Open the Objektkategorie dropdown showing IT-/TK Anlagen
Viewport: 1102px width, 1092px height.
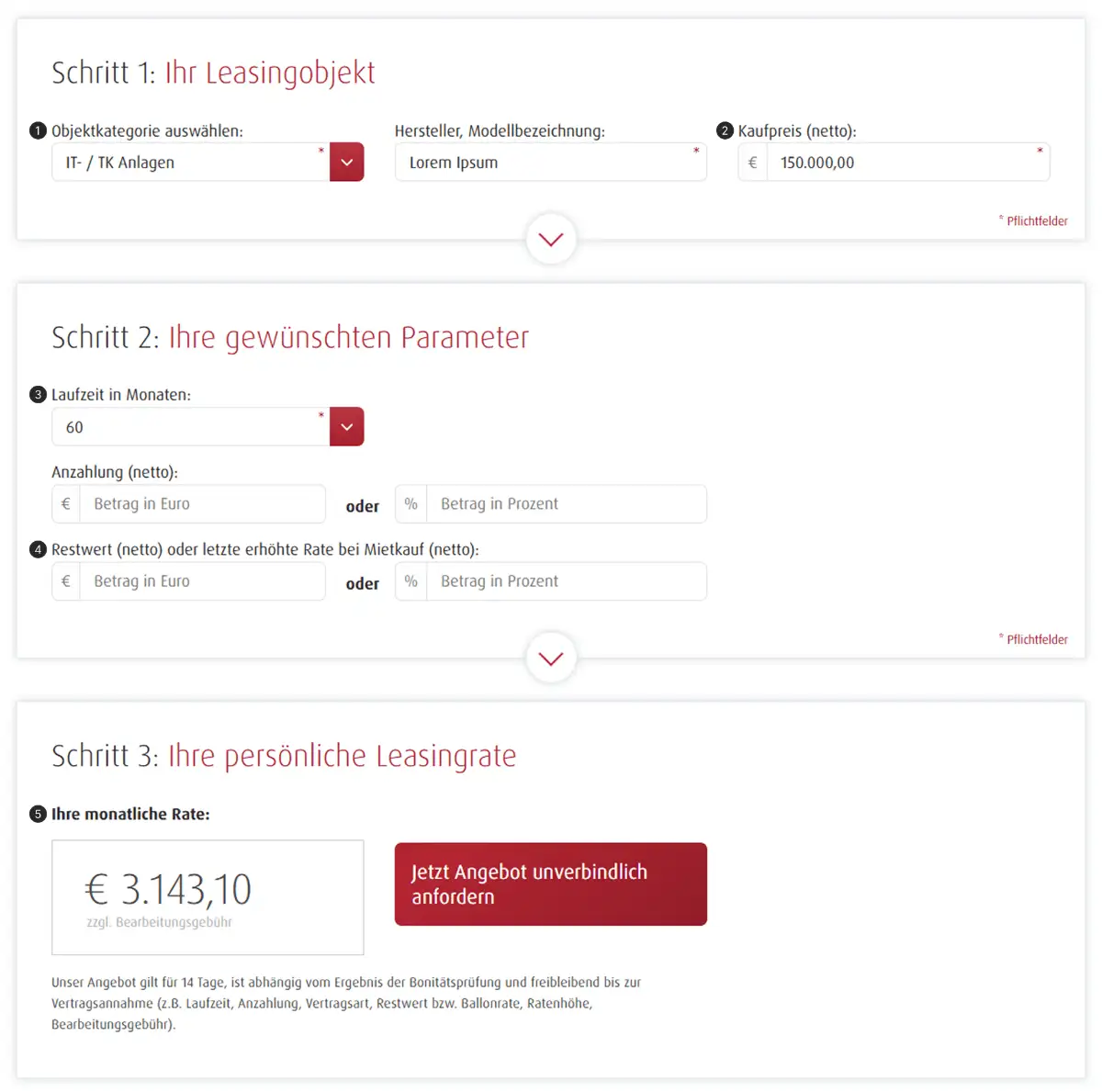[346, 162]
